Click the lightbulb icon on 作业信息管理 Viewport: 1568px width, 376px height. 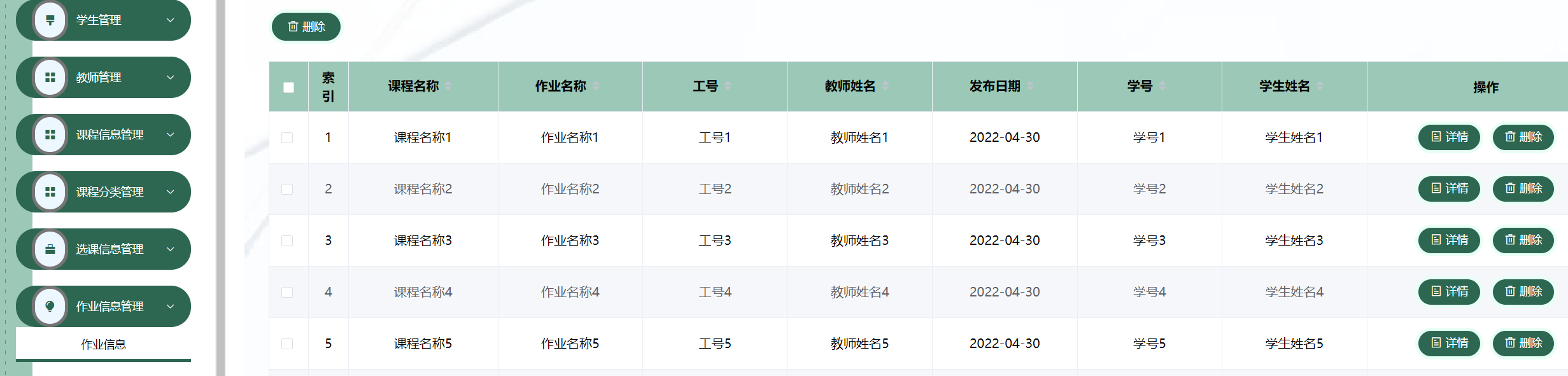coord(50,306)
